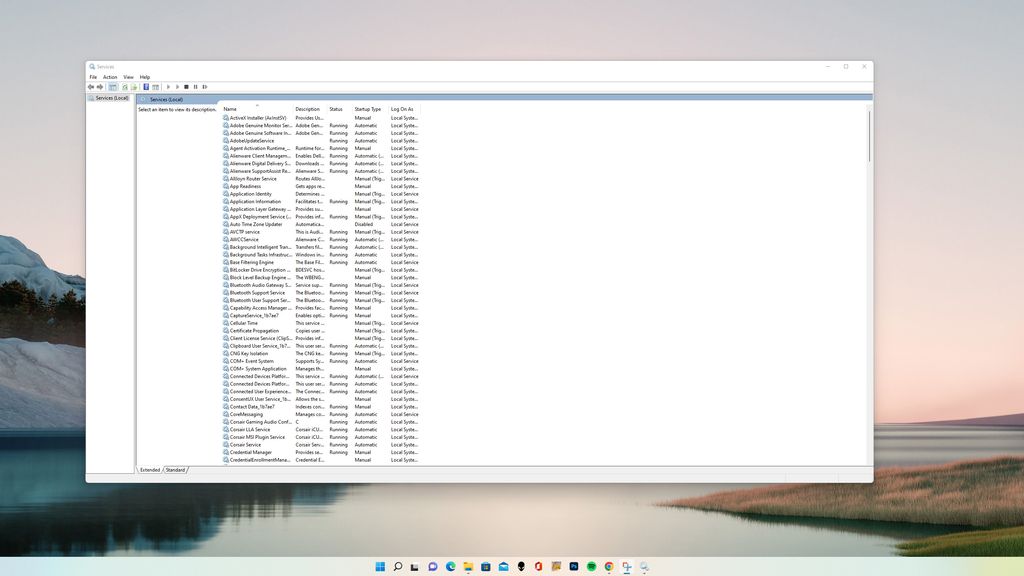Open Help using the toolbar Help icon
This screenshot has width=1024, height=576.
click(146, 87)
